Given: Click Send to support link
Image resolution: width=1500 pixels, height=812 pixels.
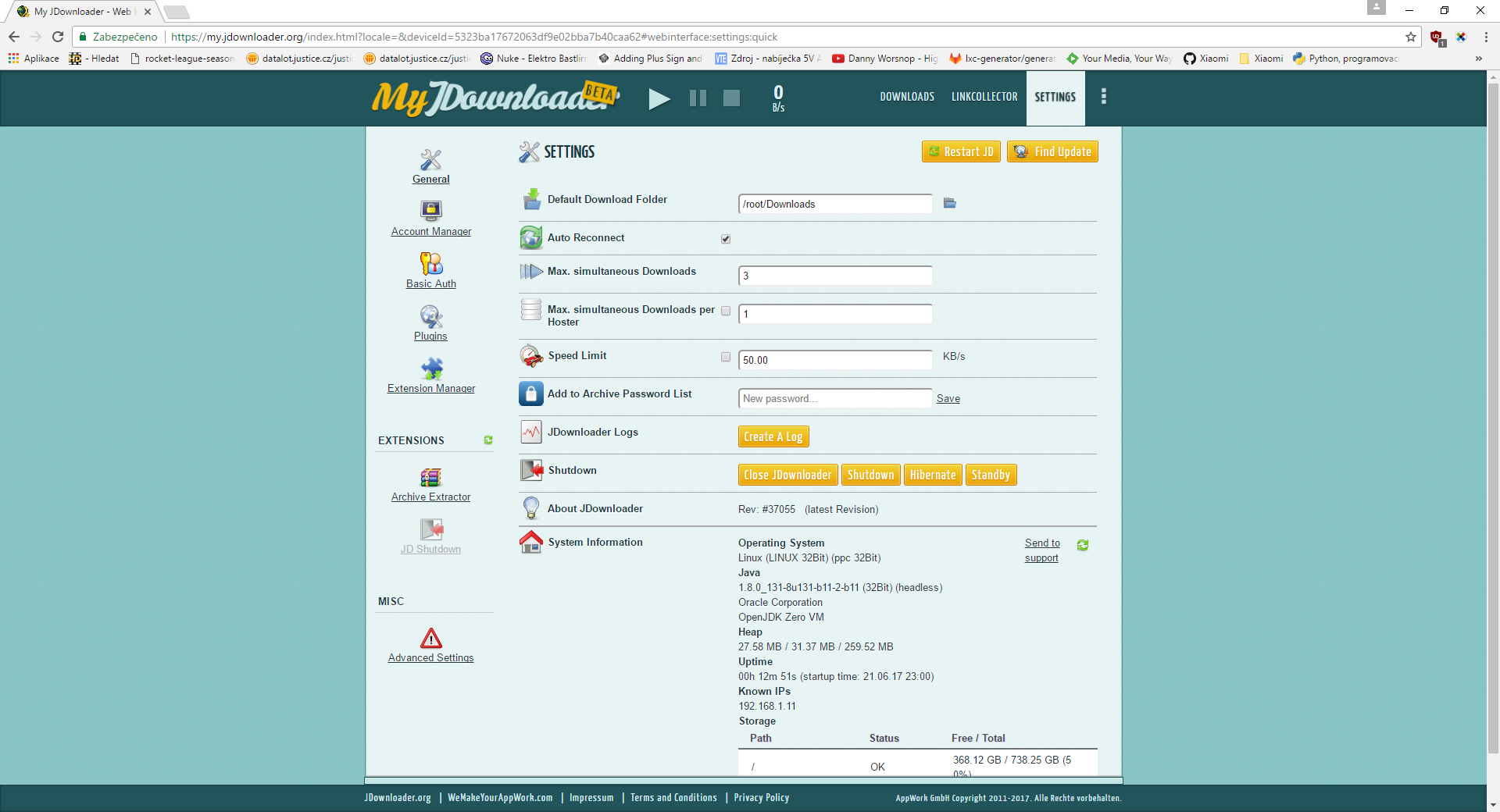Looking at the screenshot, I should 1042,550.
